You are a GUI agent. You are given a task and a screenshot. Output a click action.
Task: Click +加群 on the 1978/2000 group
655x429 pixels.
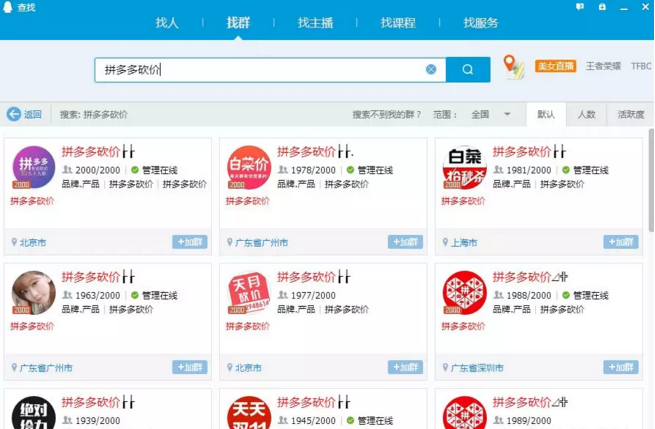(x=406, y=242)
